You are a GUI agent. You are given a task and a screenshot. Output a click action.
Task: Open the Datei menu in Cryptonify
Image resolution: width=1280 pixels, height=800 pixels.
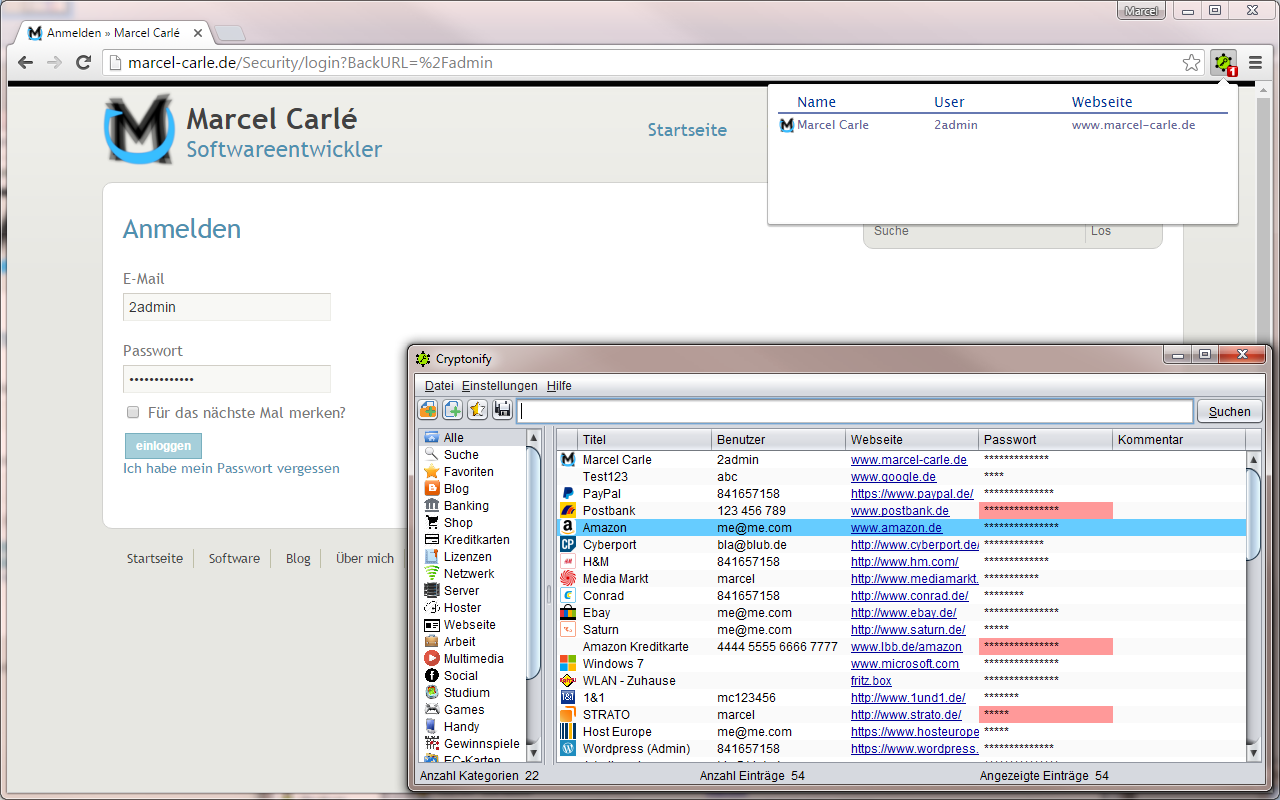click(x=439, y=386)
